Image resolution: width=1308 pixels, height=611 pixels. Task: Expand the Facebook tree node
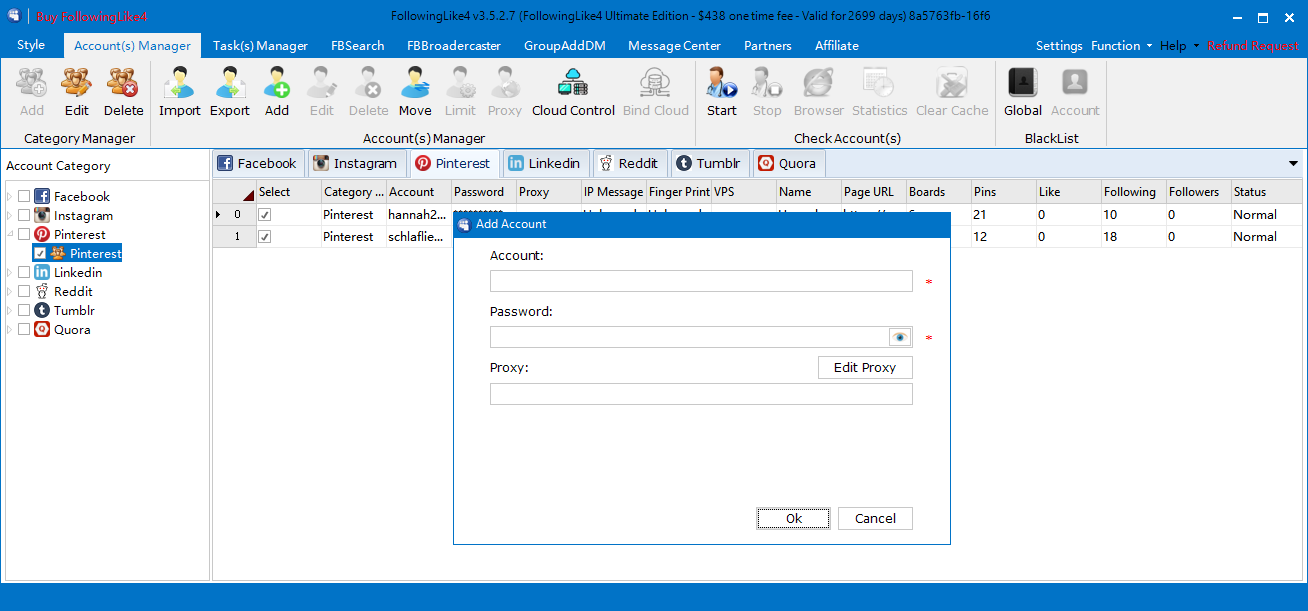click(10, 197)
